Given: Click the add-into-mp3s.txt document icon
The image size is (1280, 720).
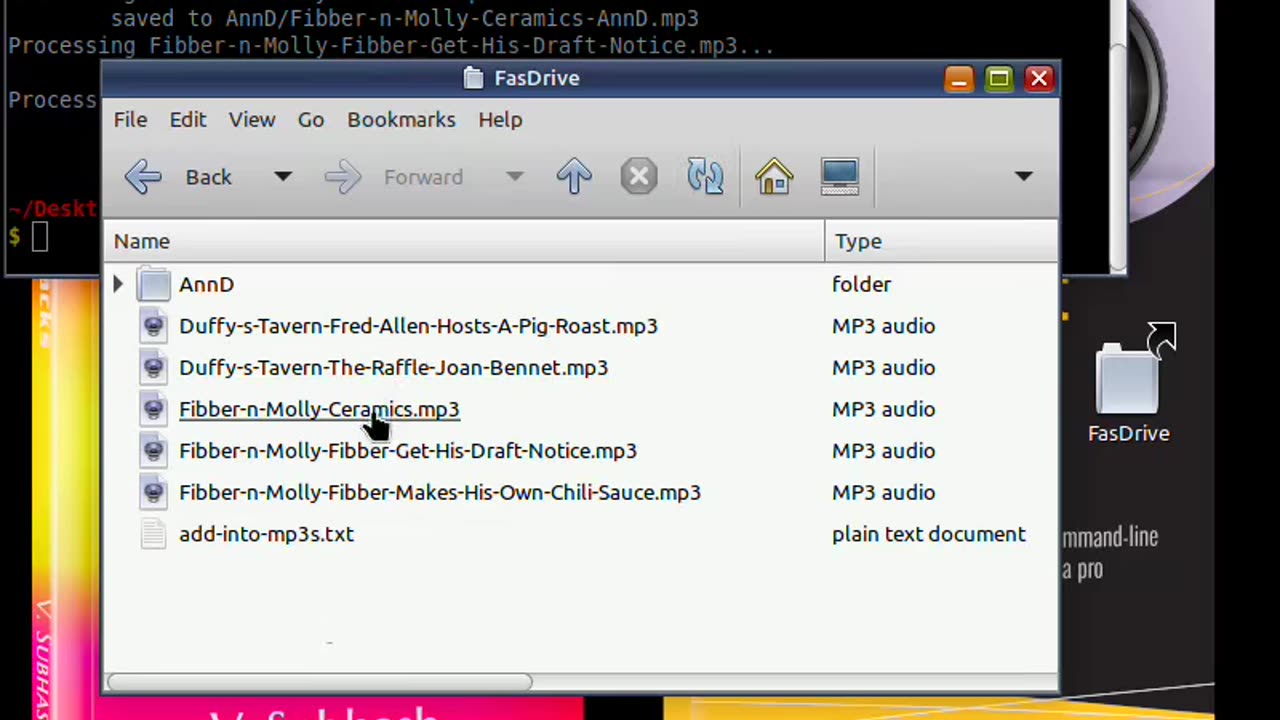Looking at the screenshot, I should pos(153,534).
